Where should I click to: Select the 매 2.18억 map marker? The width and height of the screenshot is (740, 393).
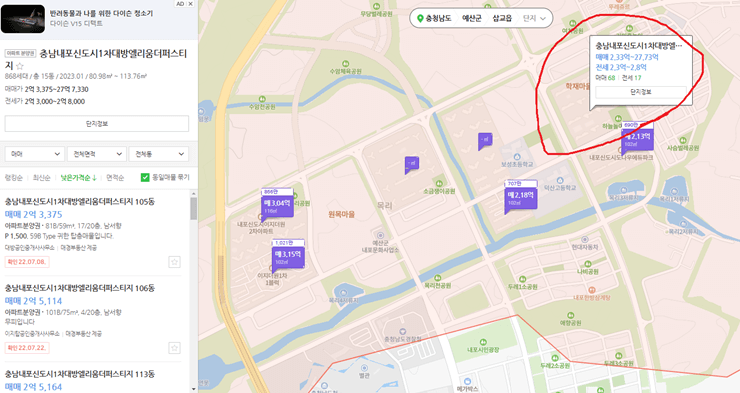pyautogui.click(x=521, y=198)
